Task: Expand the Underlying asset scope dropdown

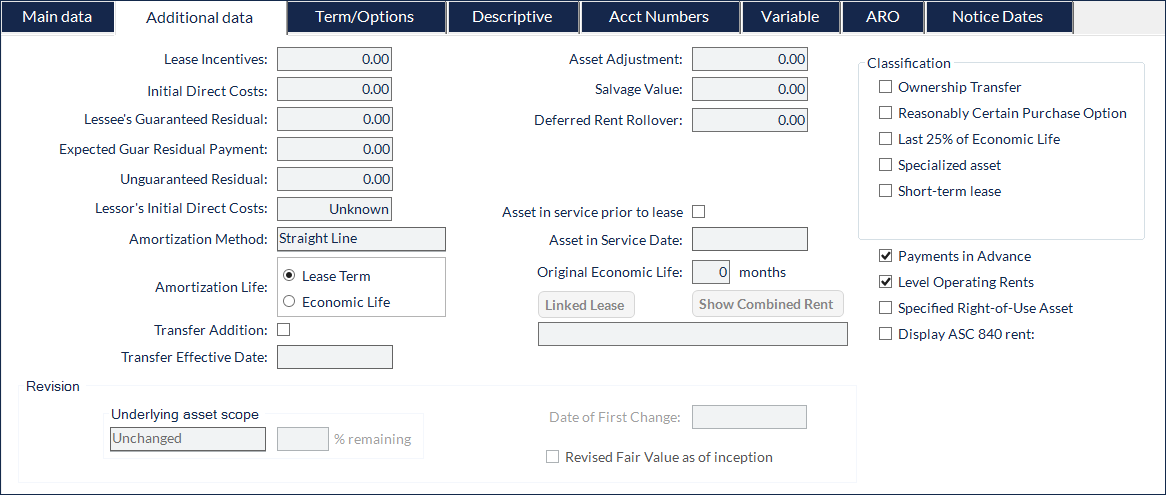Action: point(187,439)
